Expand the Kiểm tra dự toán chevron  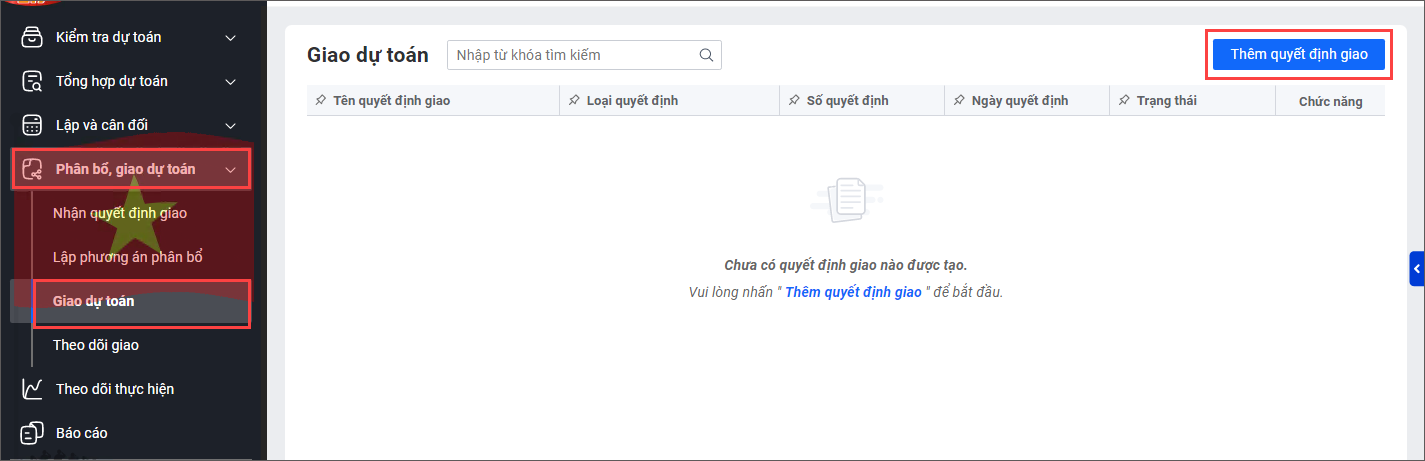231,38
